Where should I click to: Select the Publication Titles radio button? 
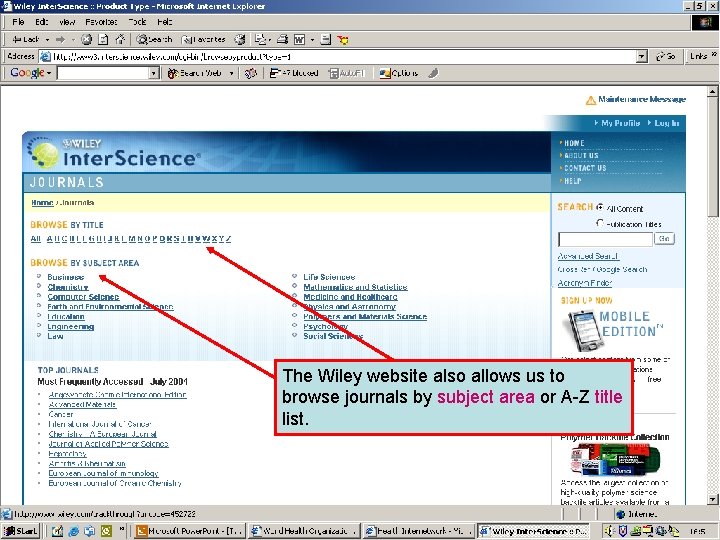coord(600,223)
